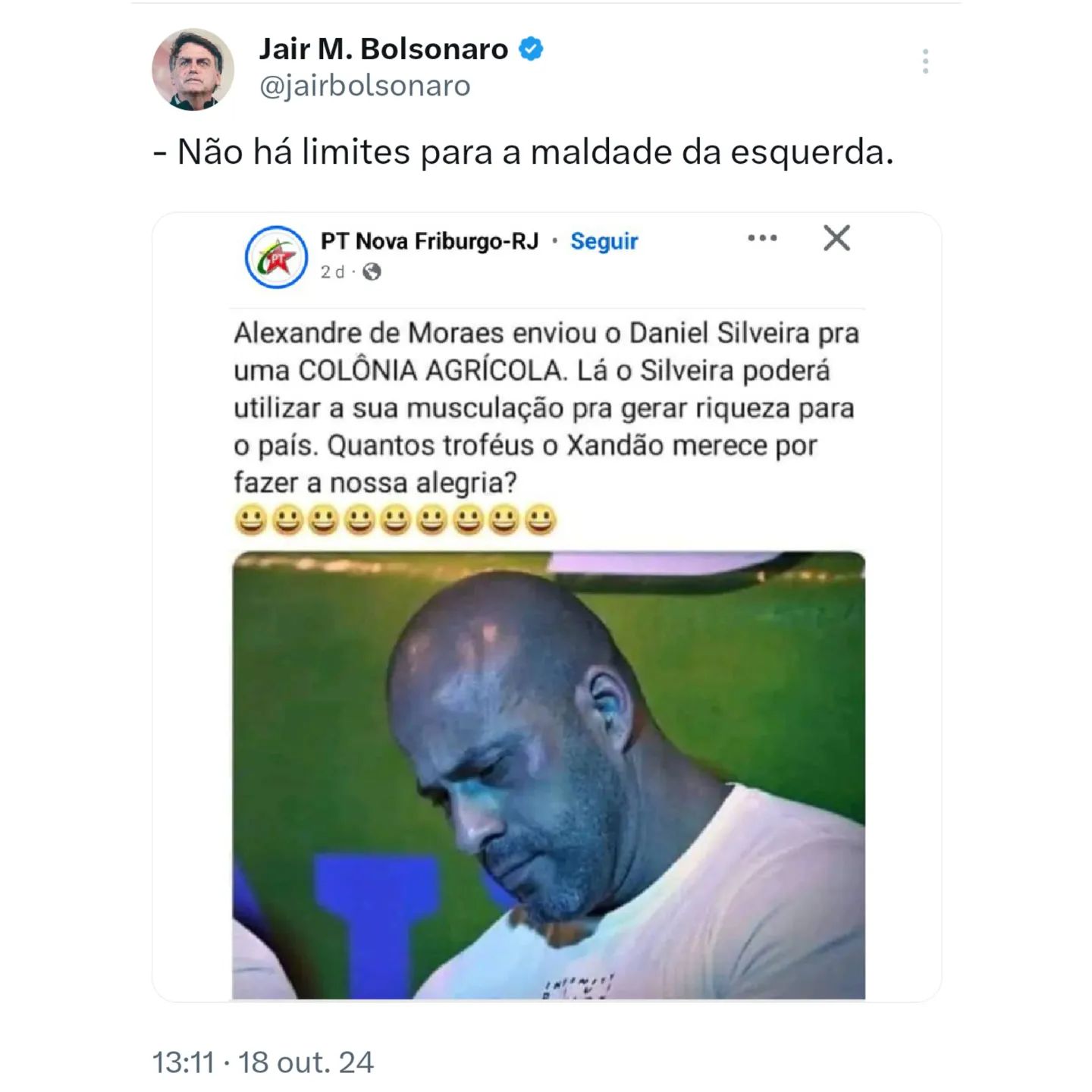Click the first smiley emoji in the row
Image resolution: width=1092 pixels, height=1092 pixels.
(250, 520)
